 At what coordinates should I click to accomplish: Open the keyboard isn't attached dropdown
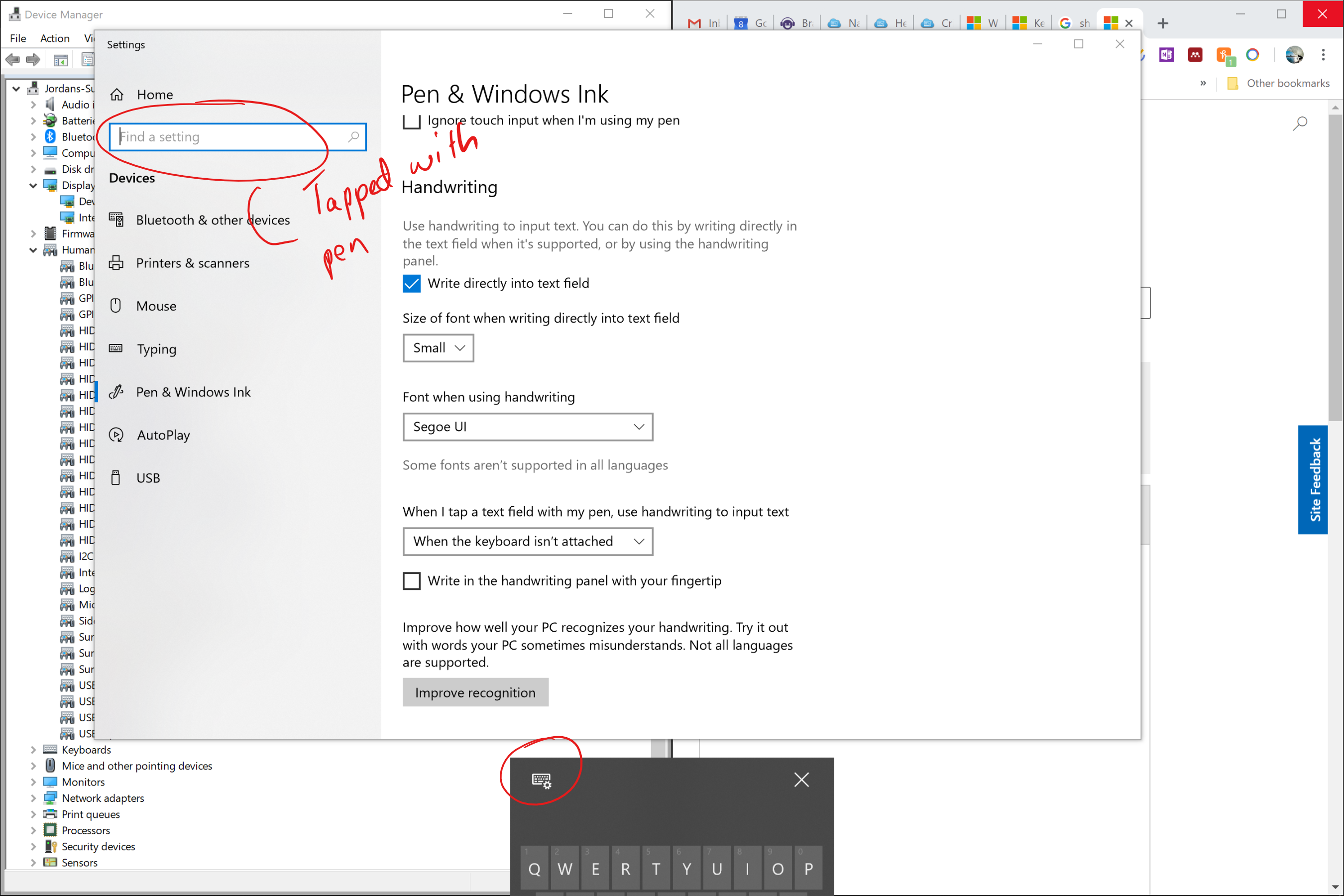coord(528,541)
